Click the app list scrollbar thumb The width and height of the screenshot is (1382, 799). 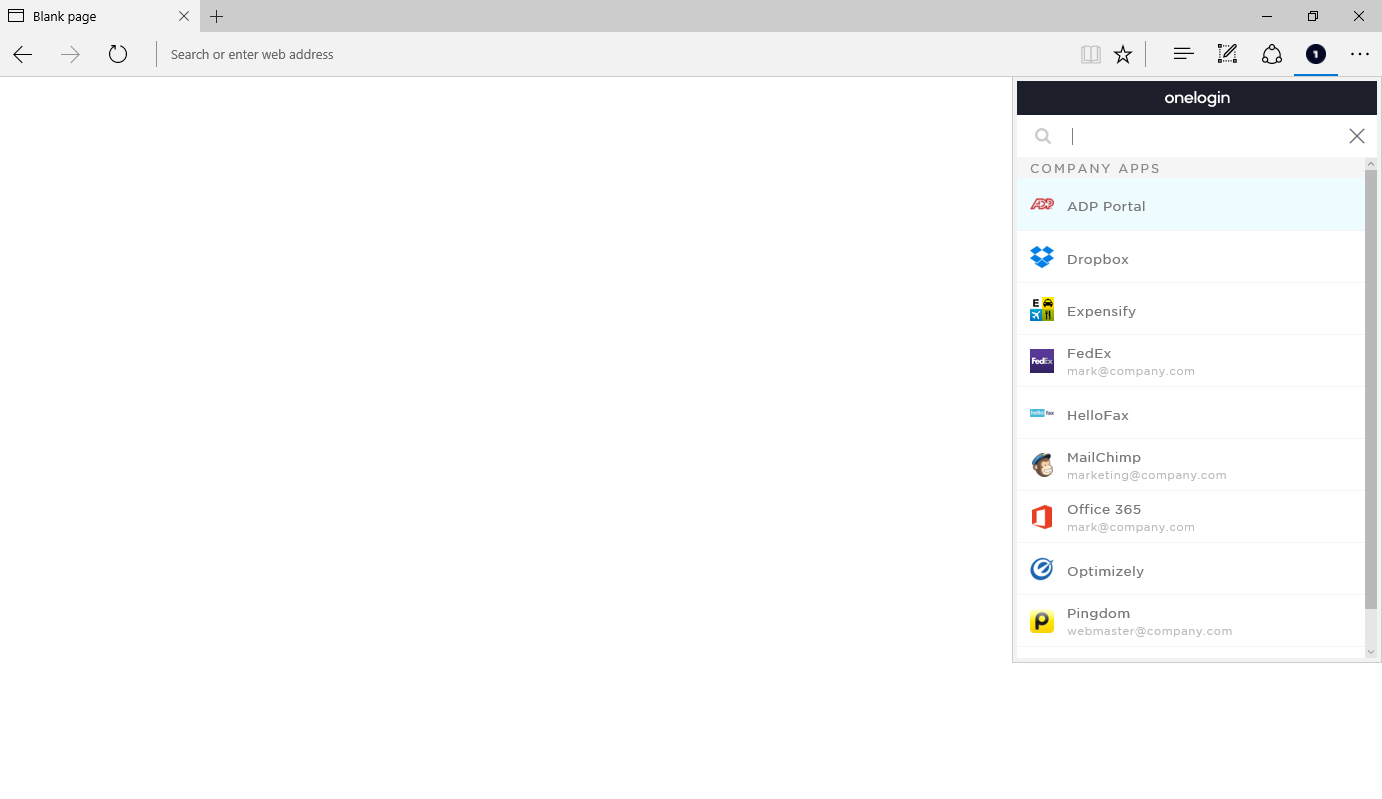(1371, 389)
